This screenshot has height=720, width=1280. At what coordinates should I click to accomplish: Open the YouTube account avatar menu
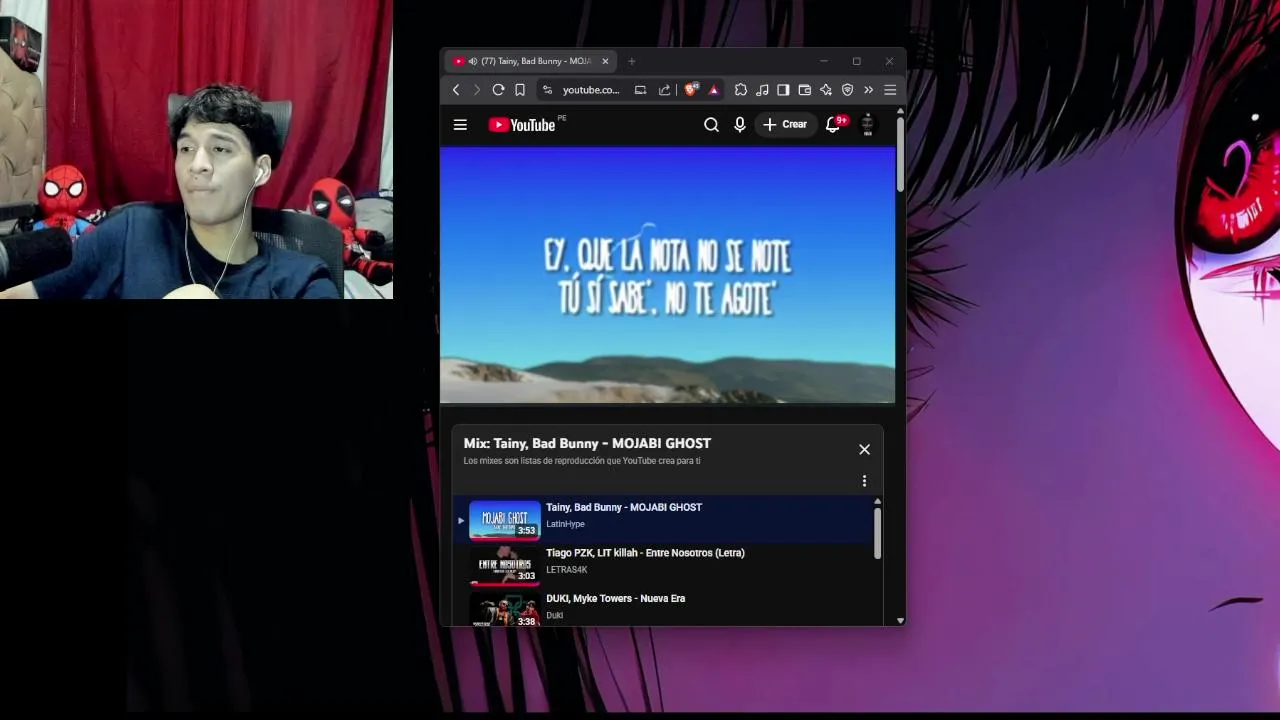coord(867,125)
